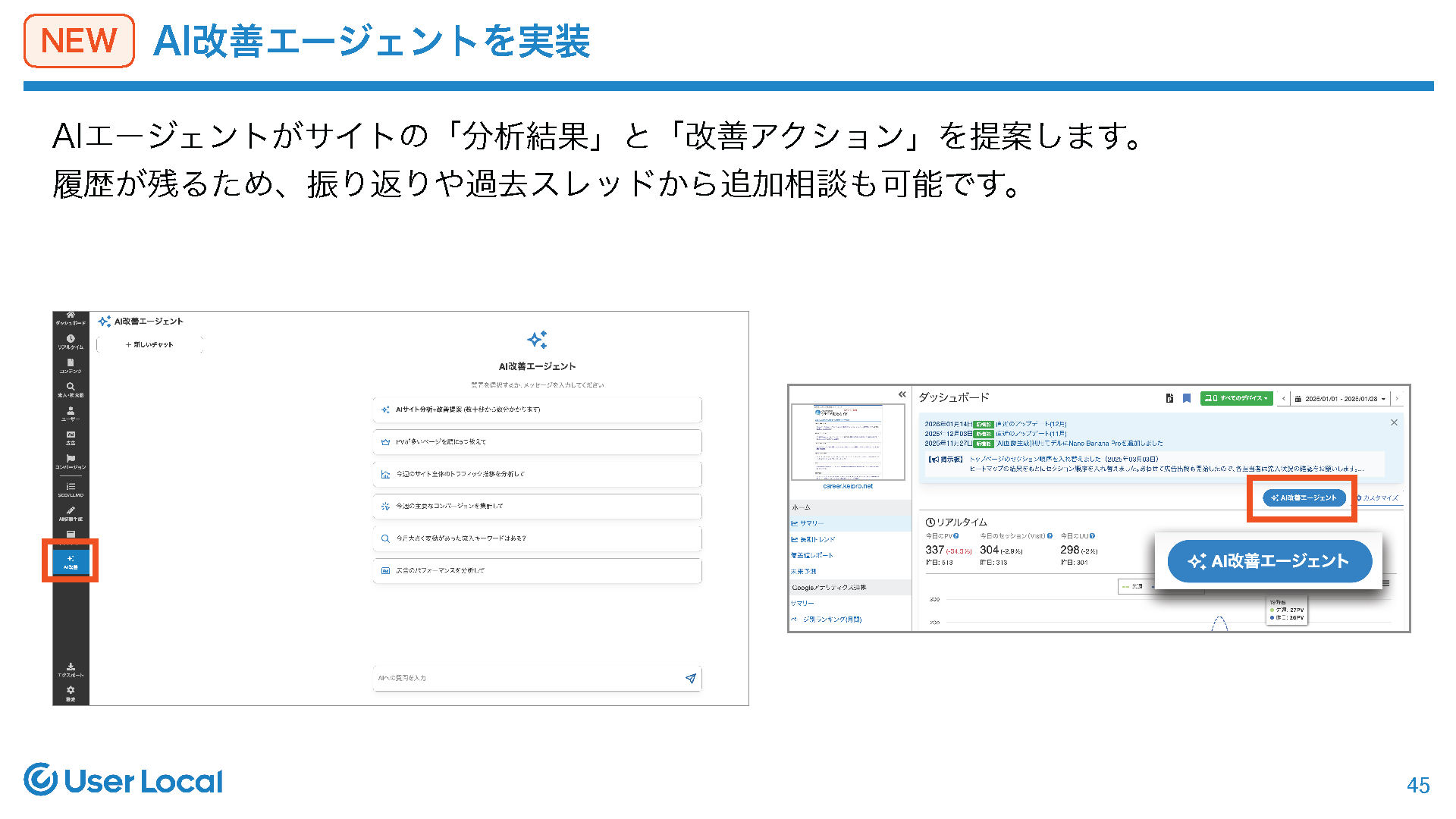Collapse the dashboard side menu with « icon

(x=902, y=394)
